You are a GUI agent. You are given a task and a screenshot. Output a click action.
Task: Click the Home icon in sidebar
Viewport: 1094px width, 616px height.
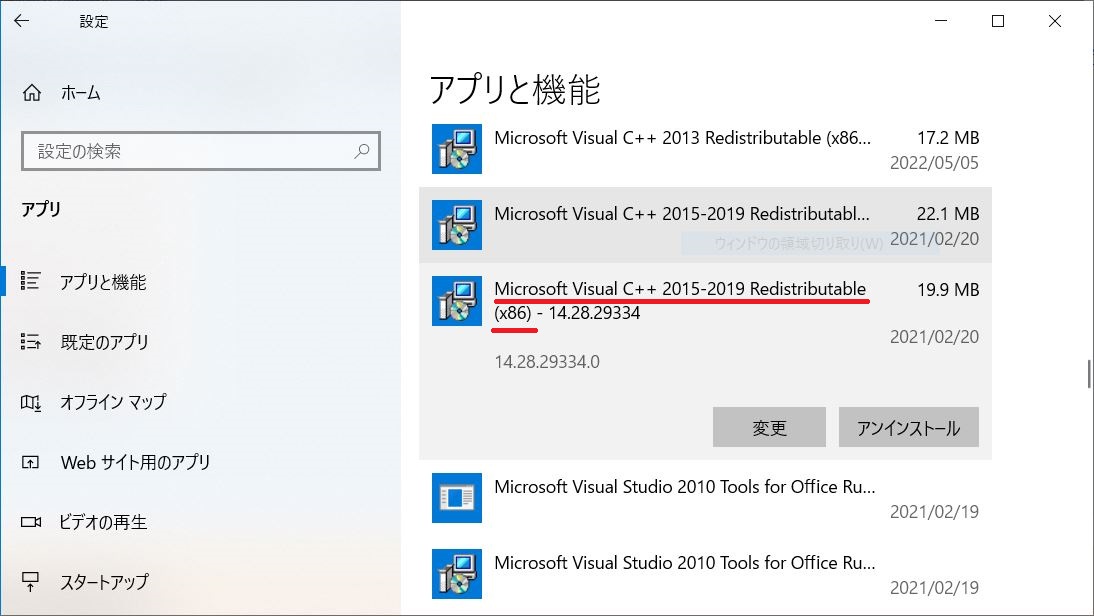click(x=32, y=93)
